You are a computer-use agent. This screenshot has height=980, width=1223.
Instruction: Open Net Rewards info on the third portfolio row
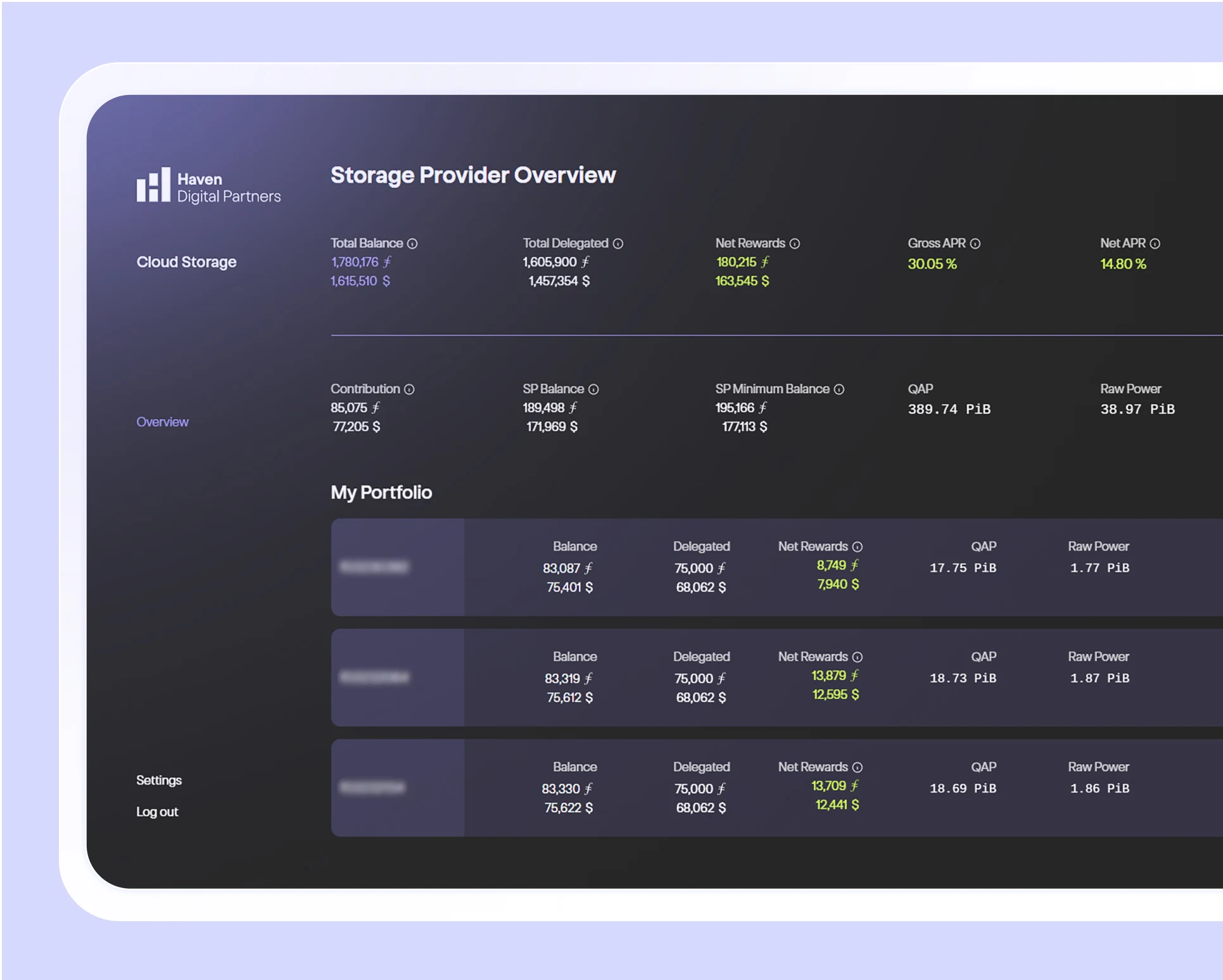click(858, 767)
